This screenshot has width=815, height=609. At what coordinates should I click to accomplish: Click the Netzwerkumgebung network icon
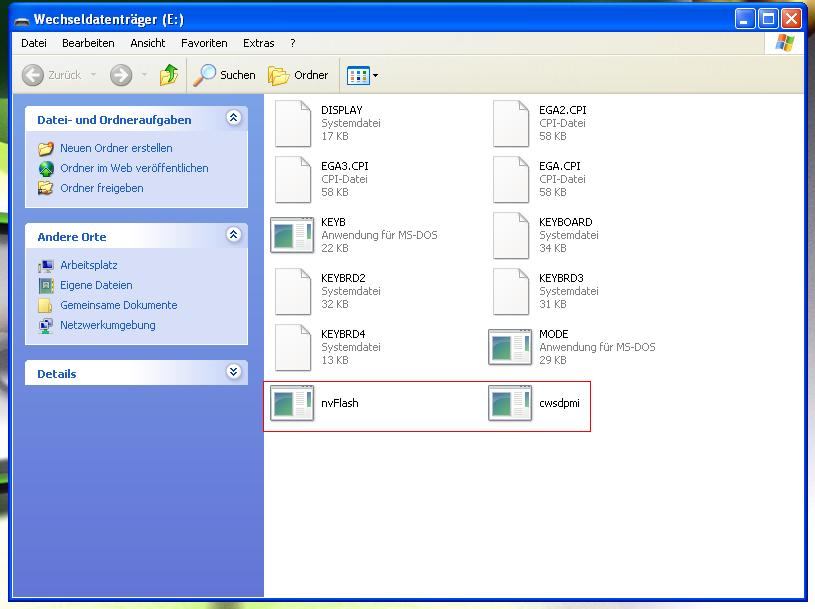[46, 326]
